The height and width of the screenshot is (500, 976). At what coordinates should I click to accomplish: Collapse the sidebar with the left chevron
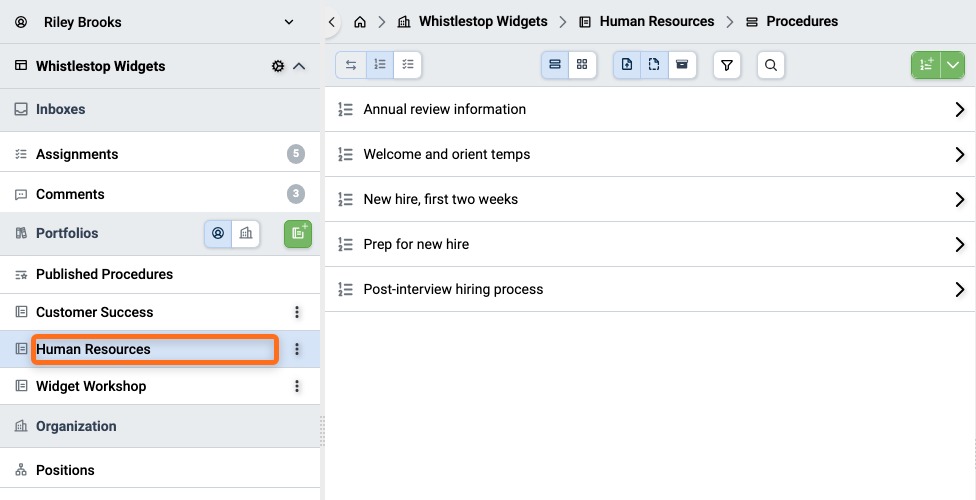tap(332, 22)
